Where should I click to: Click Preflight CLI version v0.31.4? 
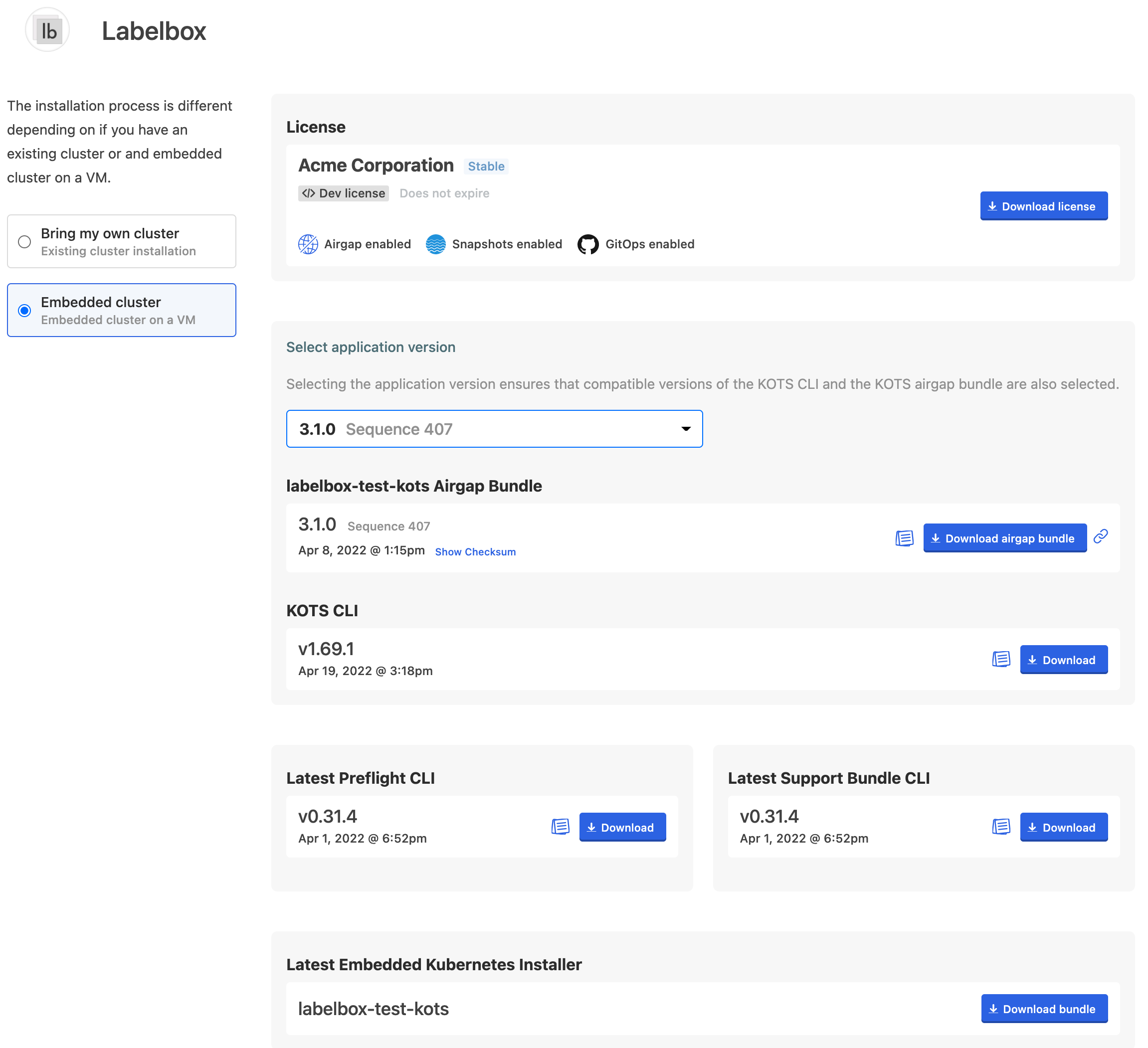click(x=328, y=816)
